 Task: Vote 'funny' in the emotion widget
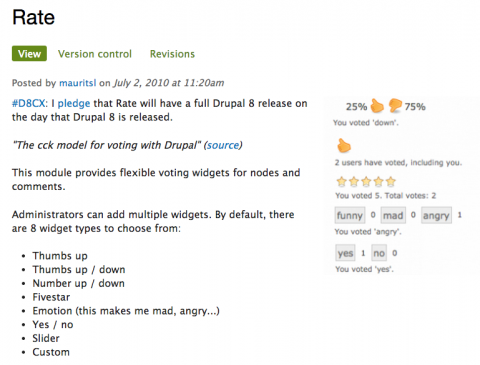[350, 215]
